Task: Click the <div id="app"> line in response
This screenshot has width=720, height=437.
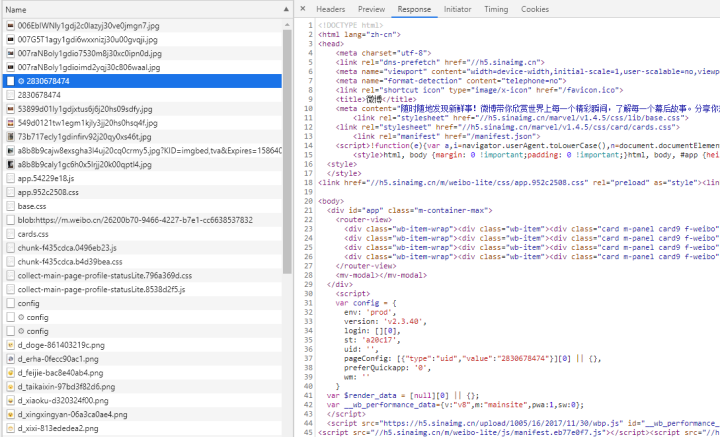Action: point(409,211)
